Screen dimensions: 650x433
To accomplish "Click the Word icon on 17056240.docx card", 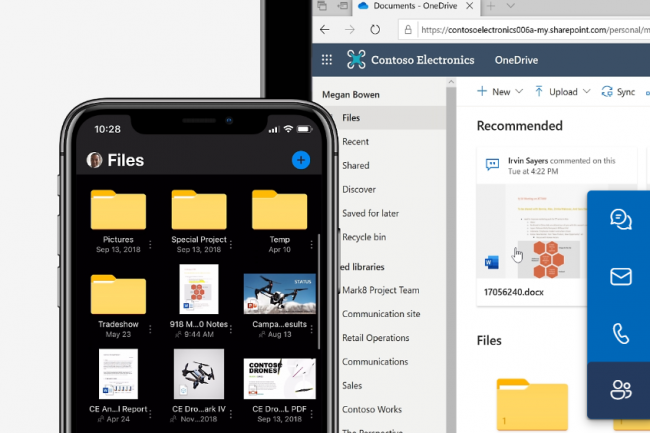I will coord(492,262).
